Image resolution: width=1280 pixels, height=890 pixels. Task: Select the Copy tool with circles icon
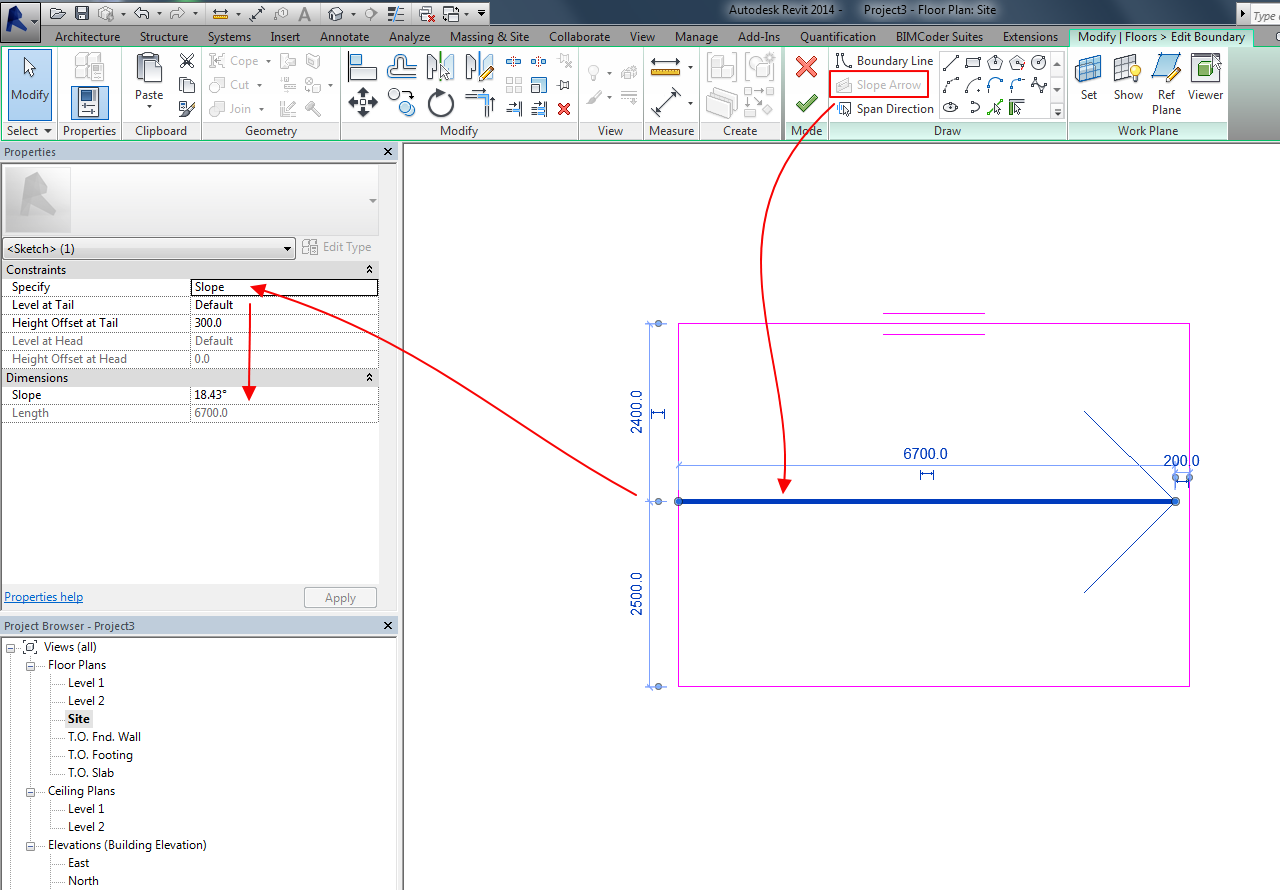pos(402,102)
